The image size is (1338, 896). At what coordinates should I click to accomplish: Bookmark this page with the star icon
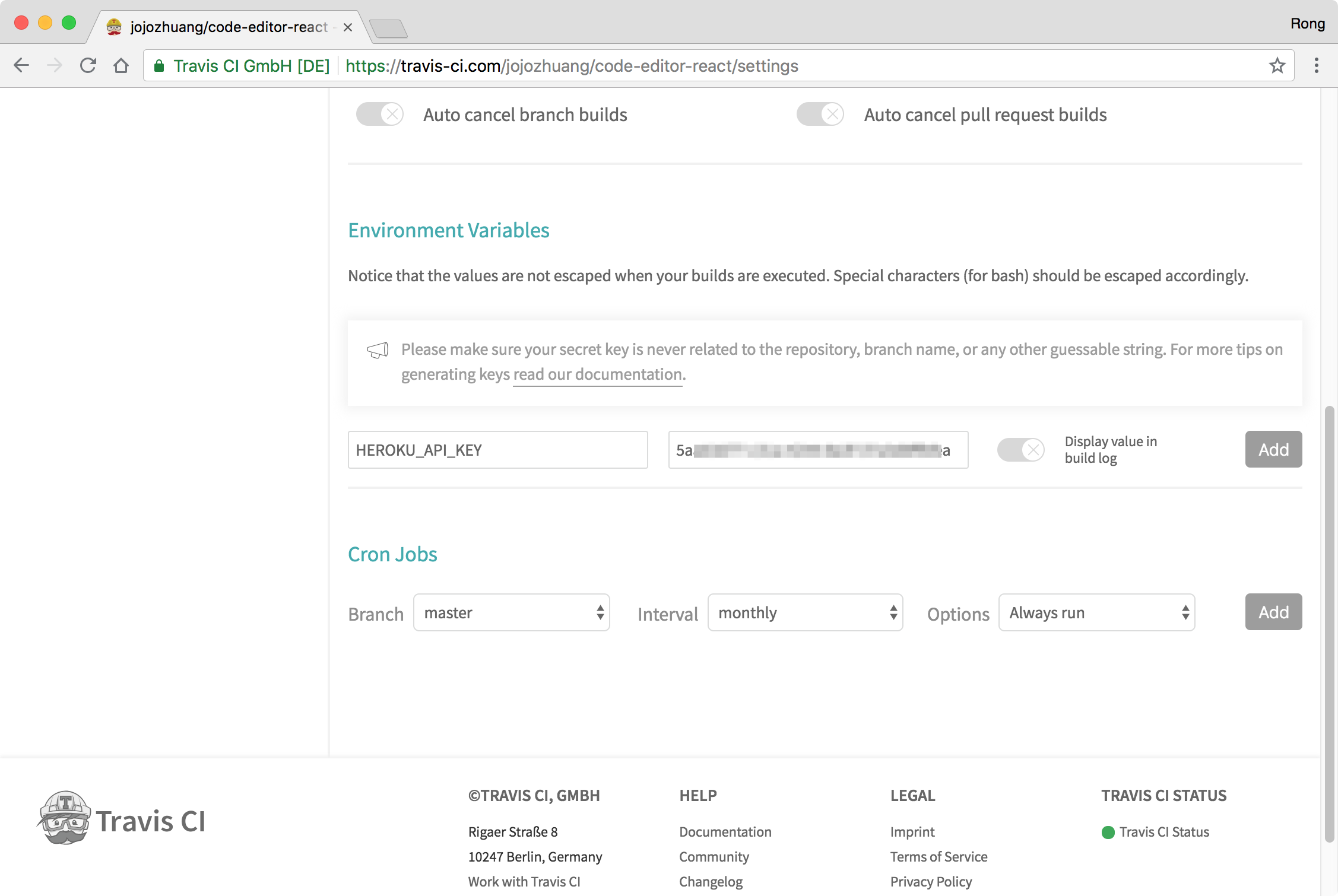point(1277,65)
